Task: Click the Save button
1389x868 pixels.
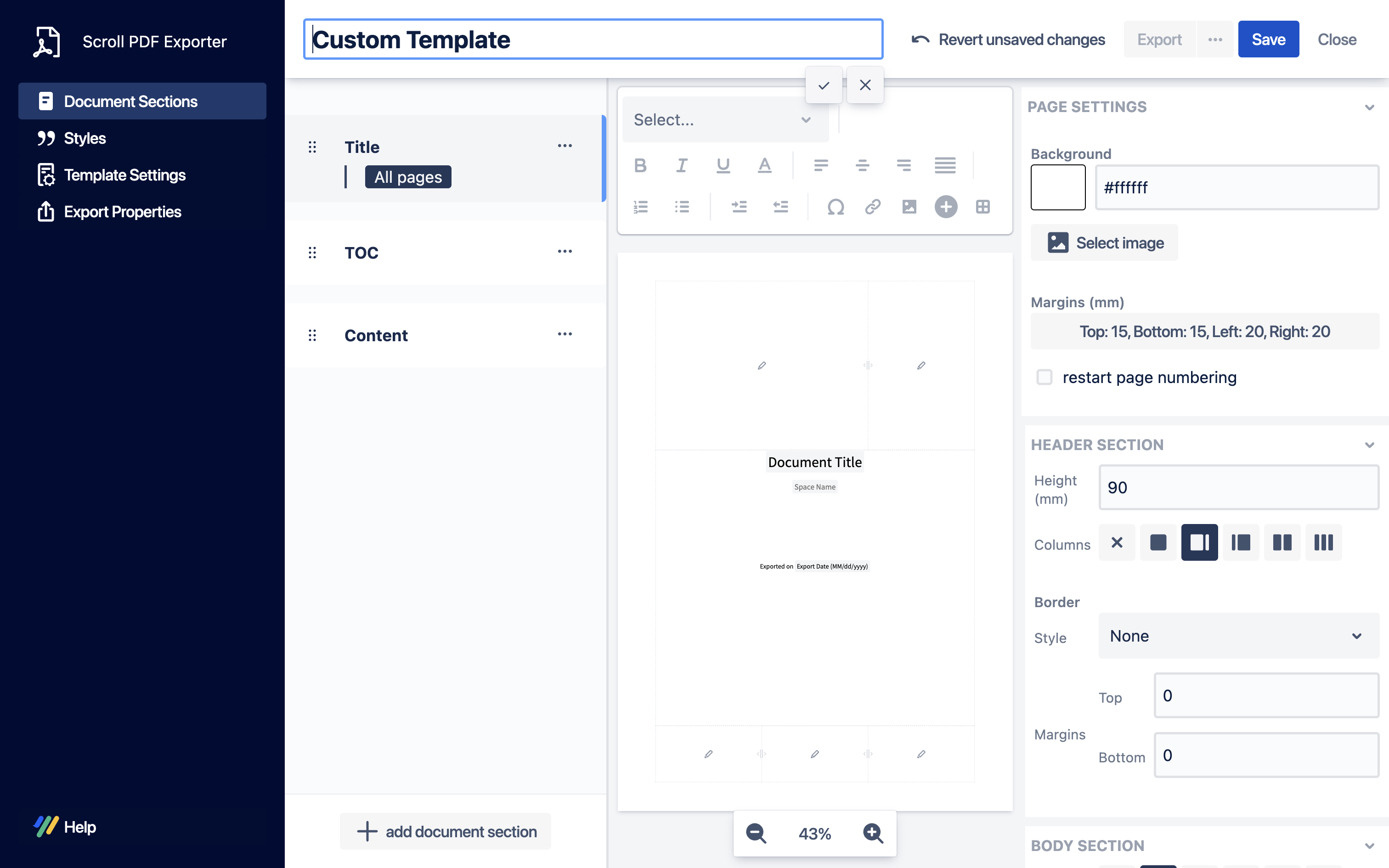Action: click(1268, 39)
